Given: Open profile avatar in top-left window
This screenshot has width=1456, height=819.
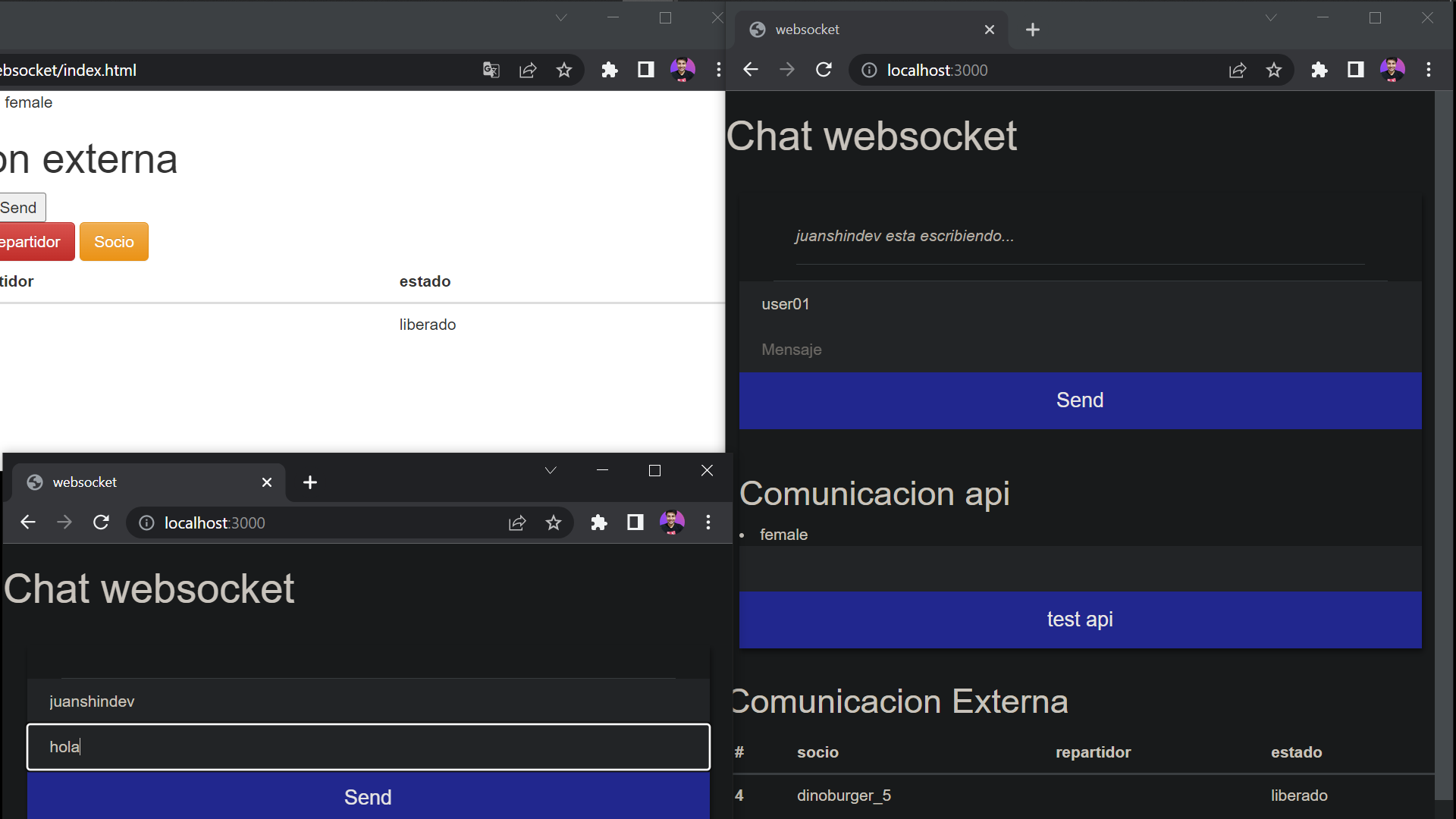Looking at the screenshot, I should [682, 70].
